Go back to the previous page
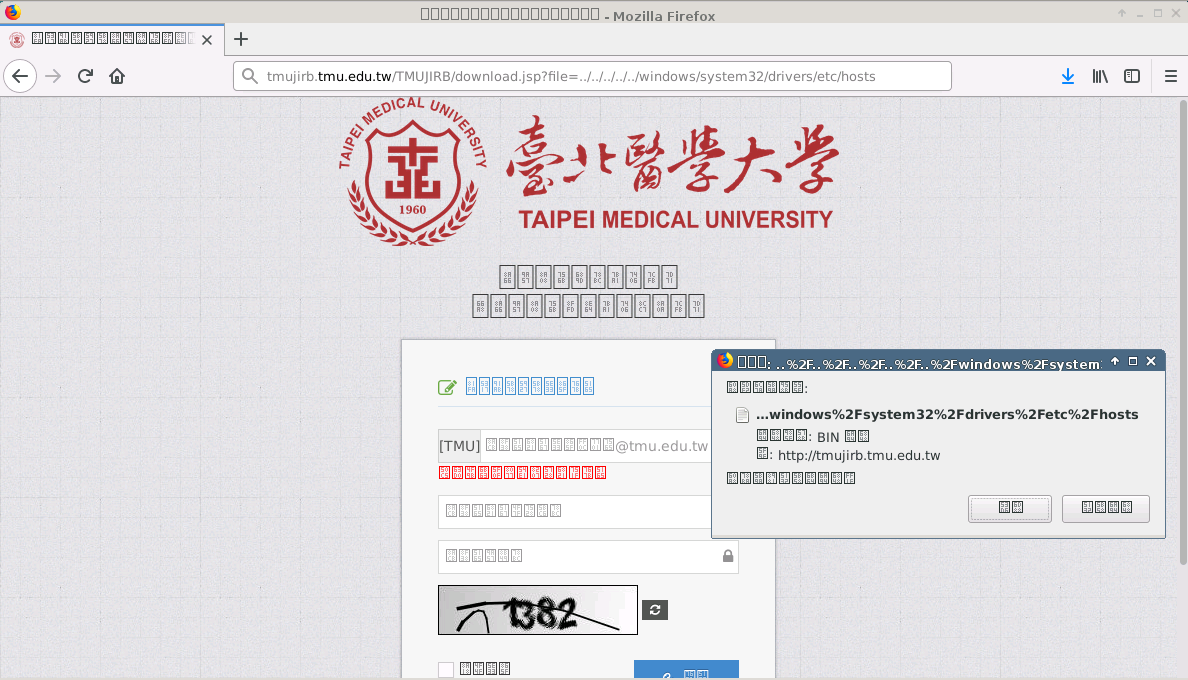 point(20,76)
